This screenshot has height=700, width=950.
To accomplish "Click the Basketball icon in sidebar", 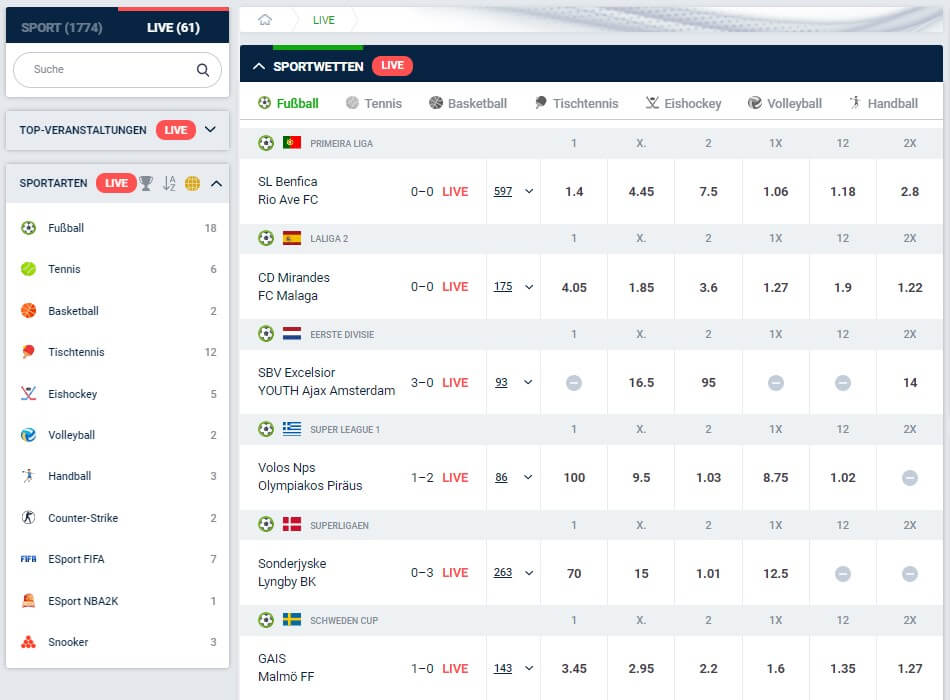I will click(28, 311).
